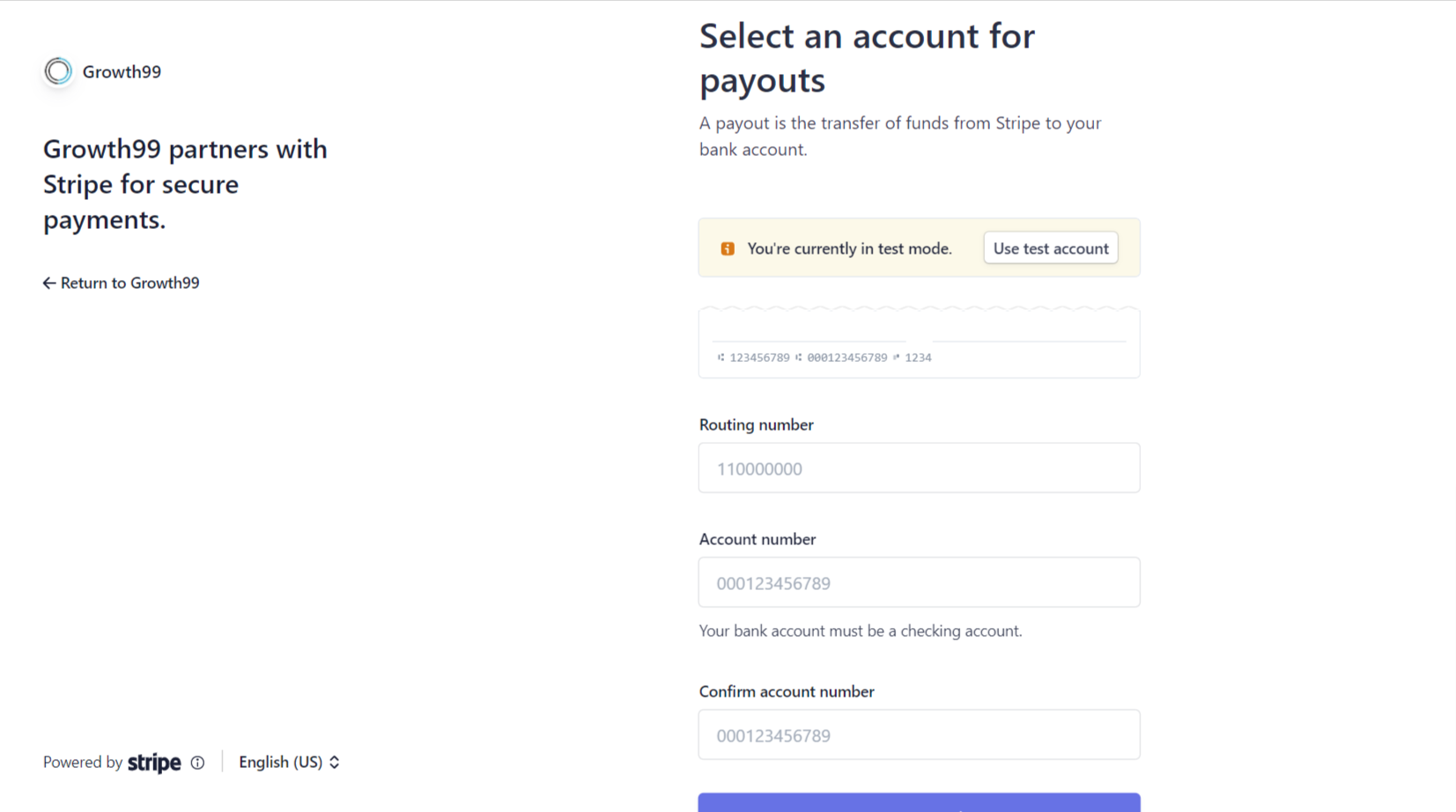Follow the Return to Growth99 link

click(x=129, y=283)
